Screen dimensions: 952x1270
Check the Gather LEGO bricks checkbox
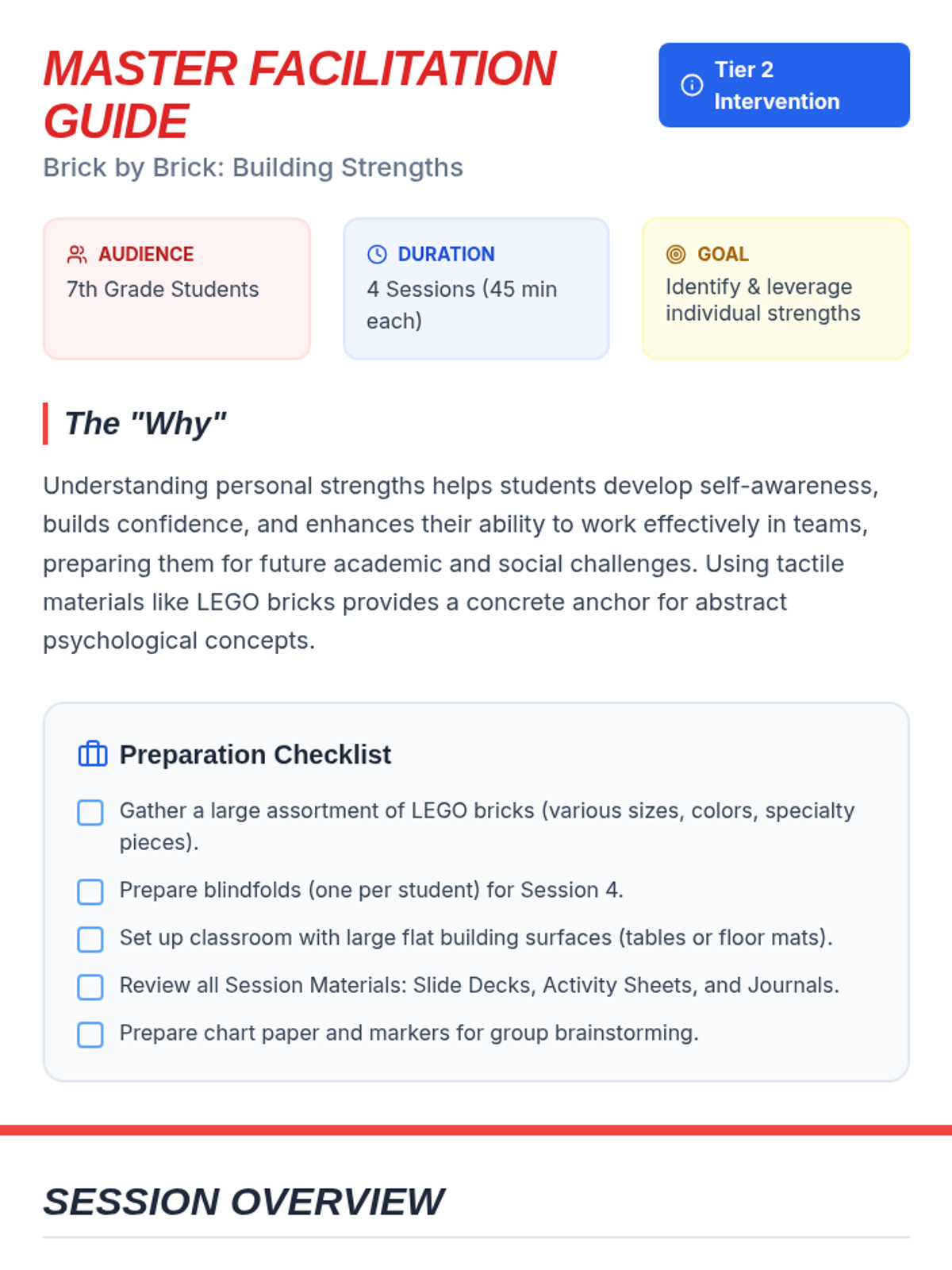[90, 813]
